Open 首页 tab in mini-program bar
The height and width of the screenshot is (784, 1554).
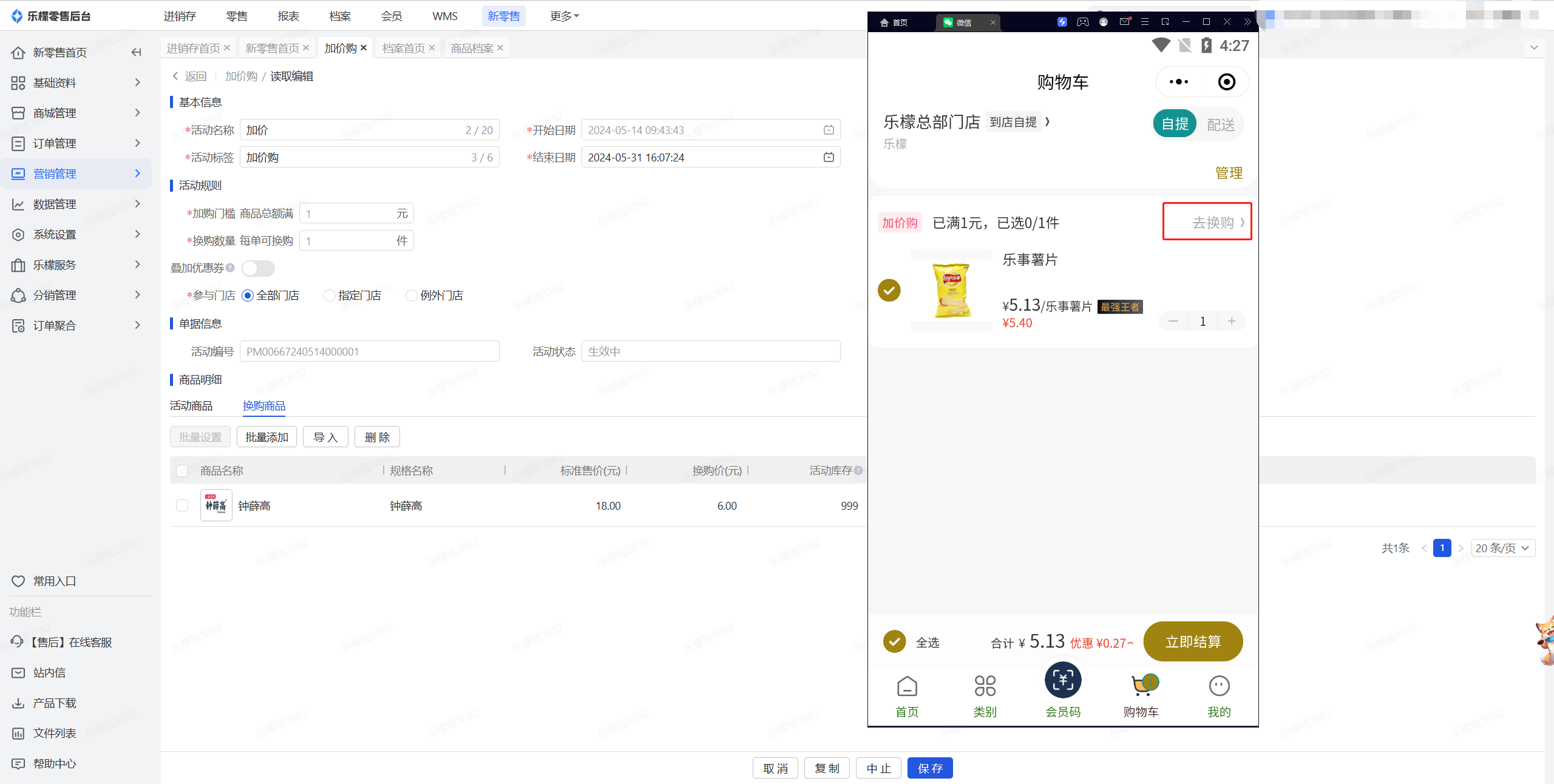907,696
